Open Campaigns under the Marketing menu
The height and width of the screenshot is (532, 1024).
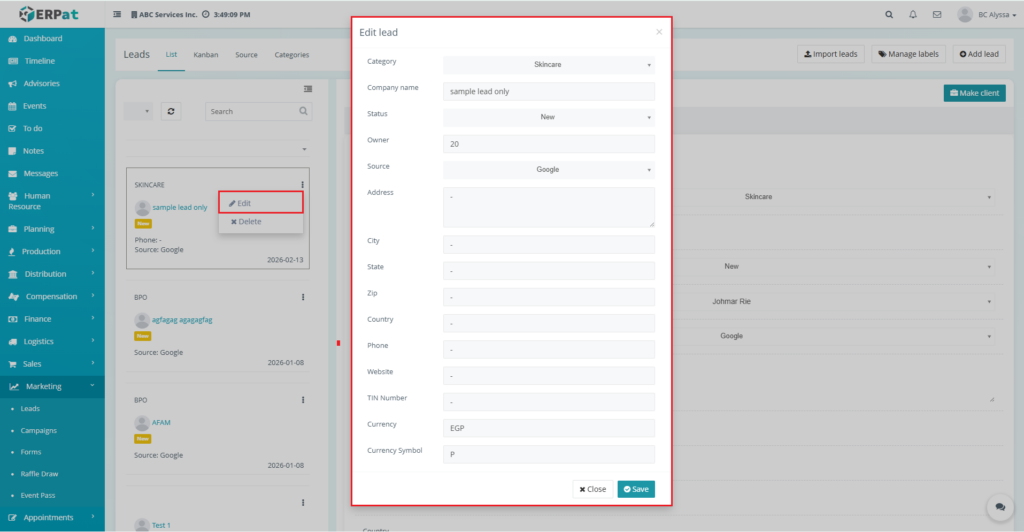point(39,431)
